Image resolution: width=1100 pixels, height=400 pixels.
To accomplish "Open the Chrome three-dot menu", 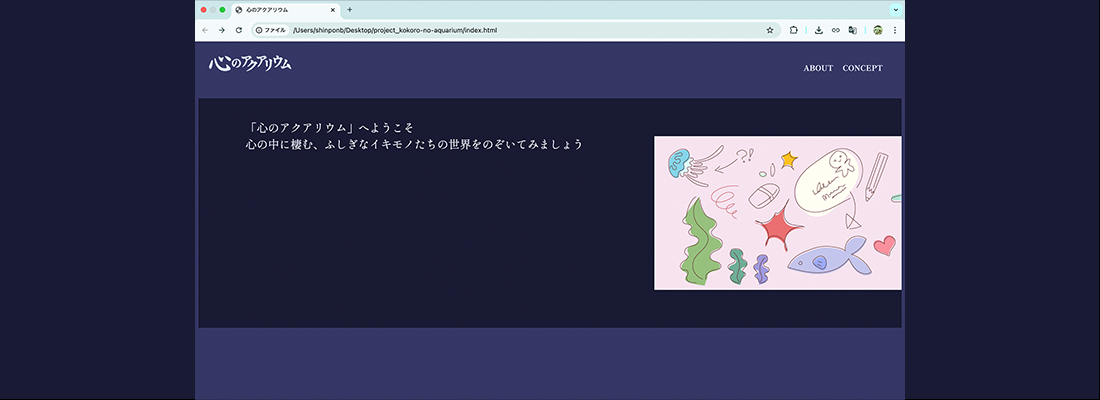I will (x=895, y=30).
